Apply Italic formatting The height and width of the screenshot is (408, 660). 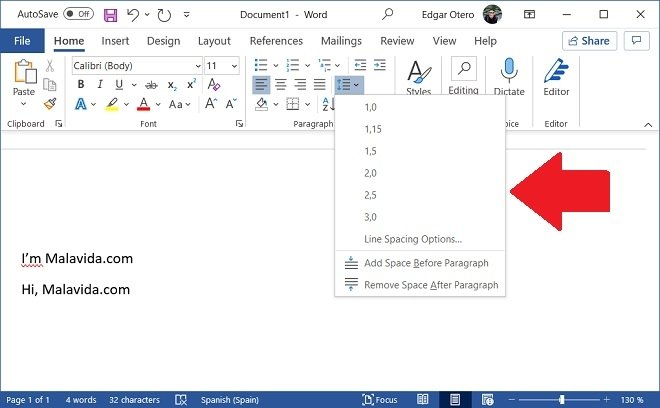(100, 85)
